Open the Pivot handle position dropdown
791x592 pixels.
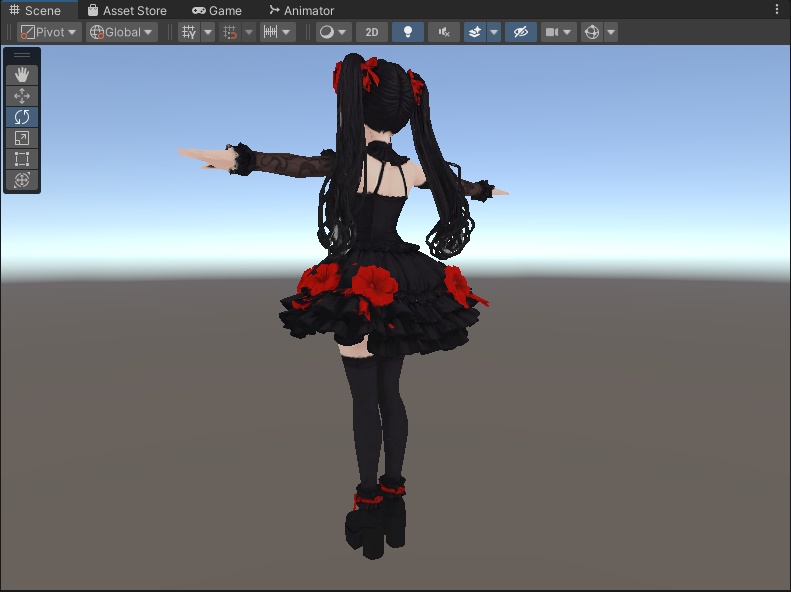48,32
